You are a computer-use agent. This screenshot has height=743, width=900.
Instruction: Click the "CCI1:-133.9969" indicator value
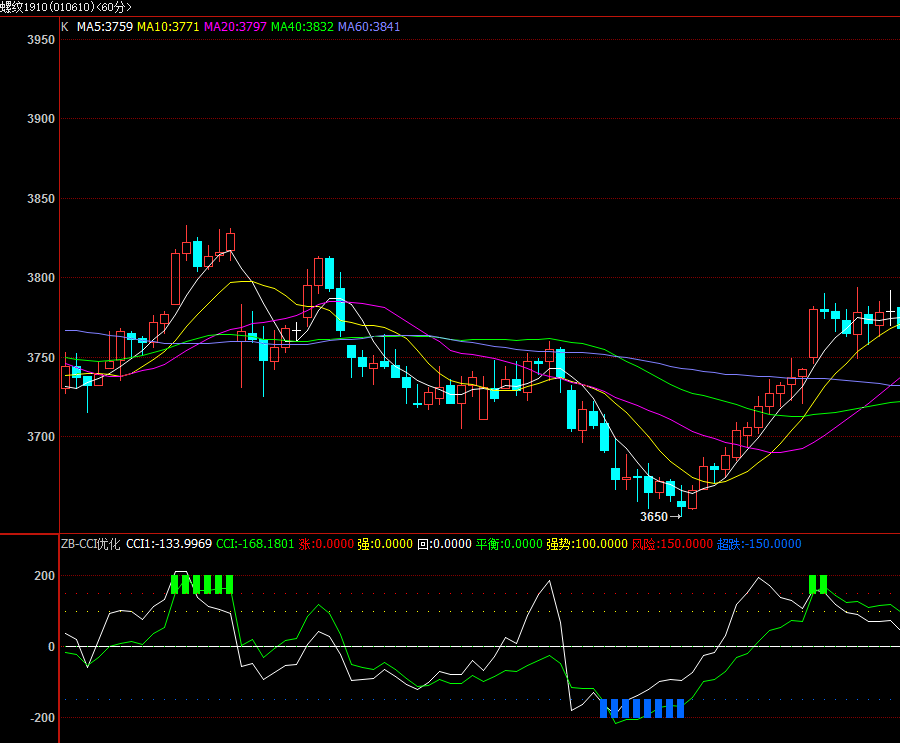[169, 544]
